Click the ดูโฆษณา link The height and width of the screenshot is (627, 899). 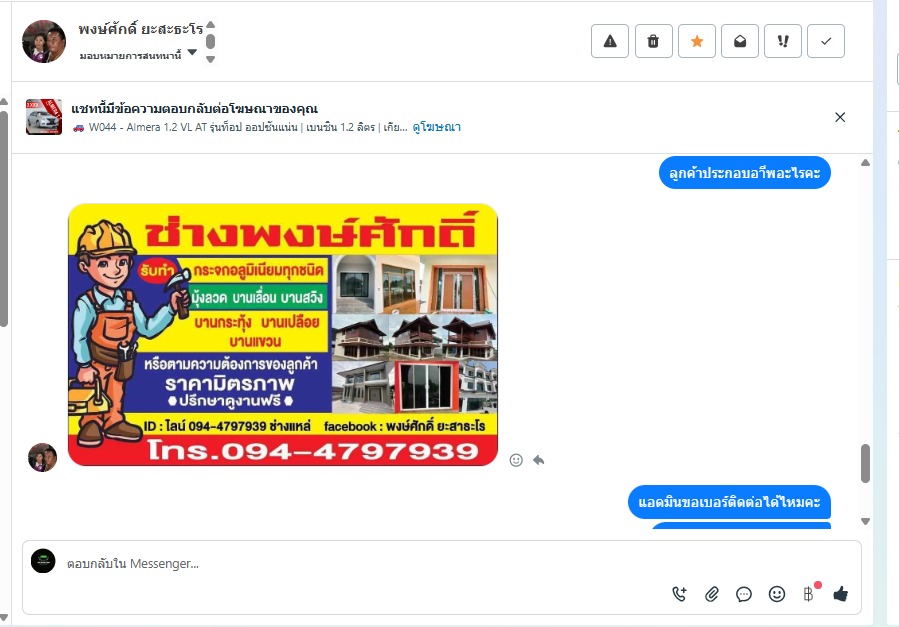coord(436,127)
